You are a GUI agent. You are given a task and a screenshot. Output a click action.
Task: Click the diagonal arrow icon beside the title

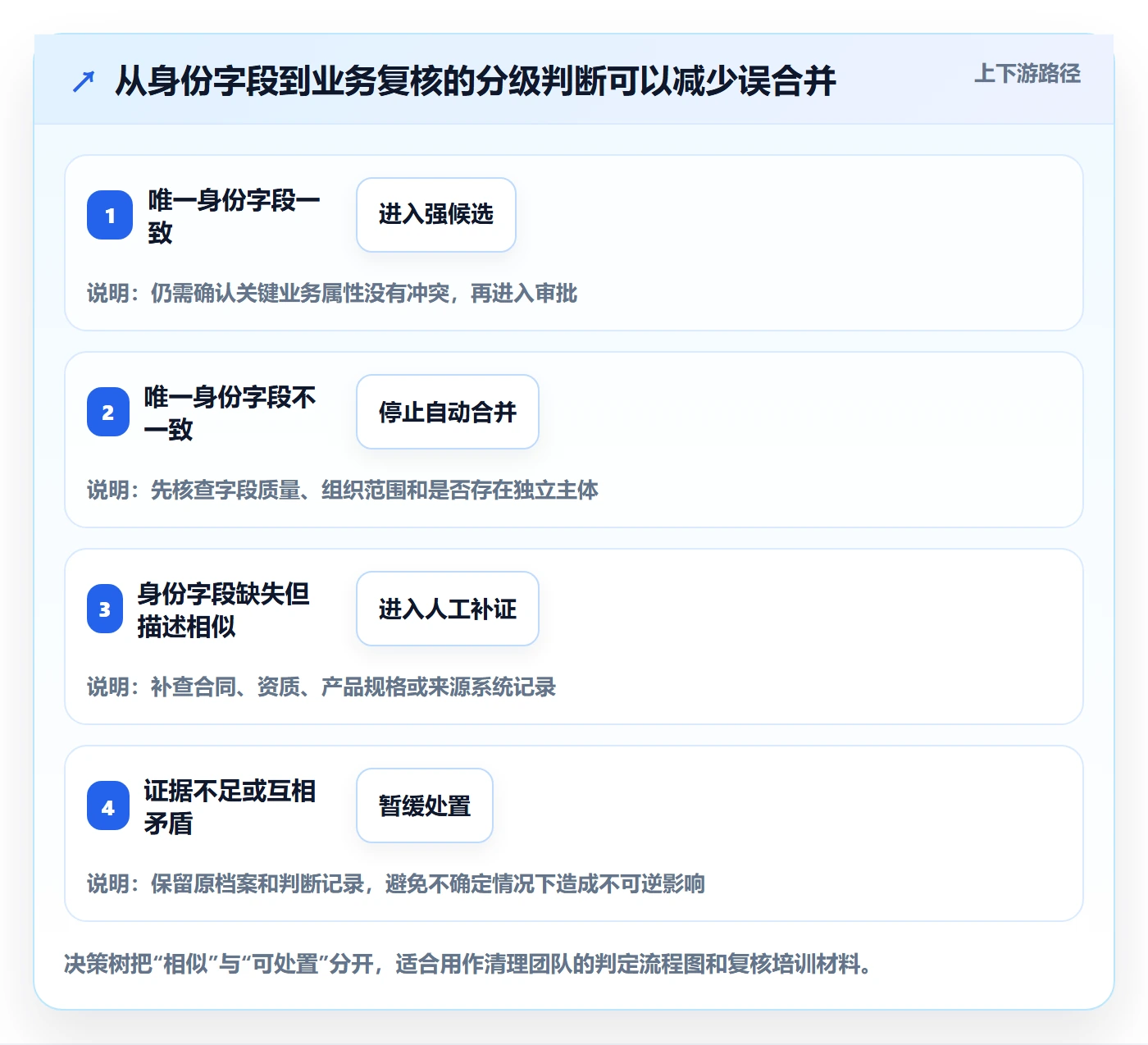[84, 81]
